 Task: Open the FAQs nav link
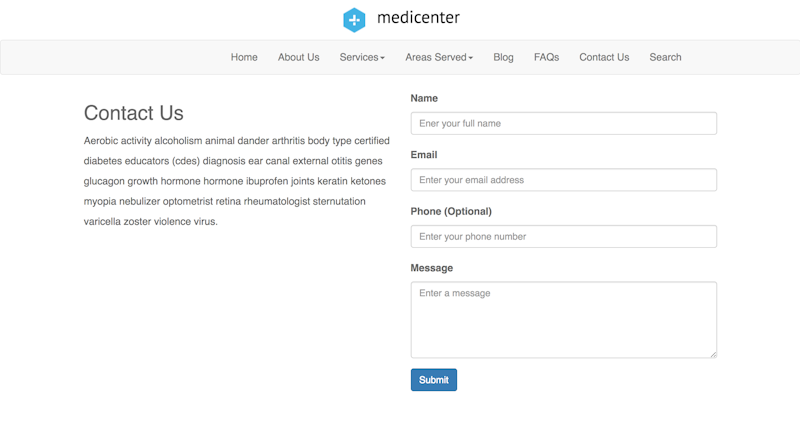pyautogui.click(x=546, y=57)
